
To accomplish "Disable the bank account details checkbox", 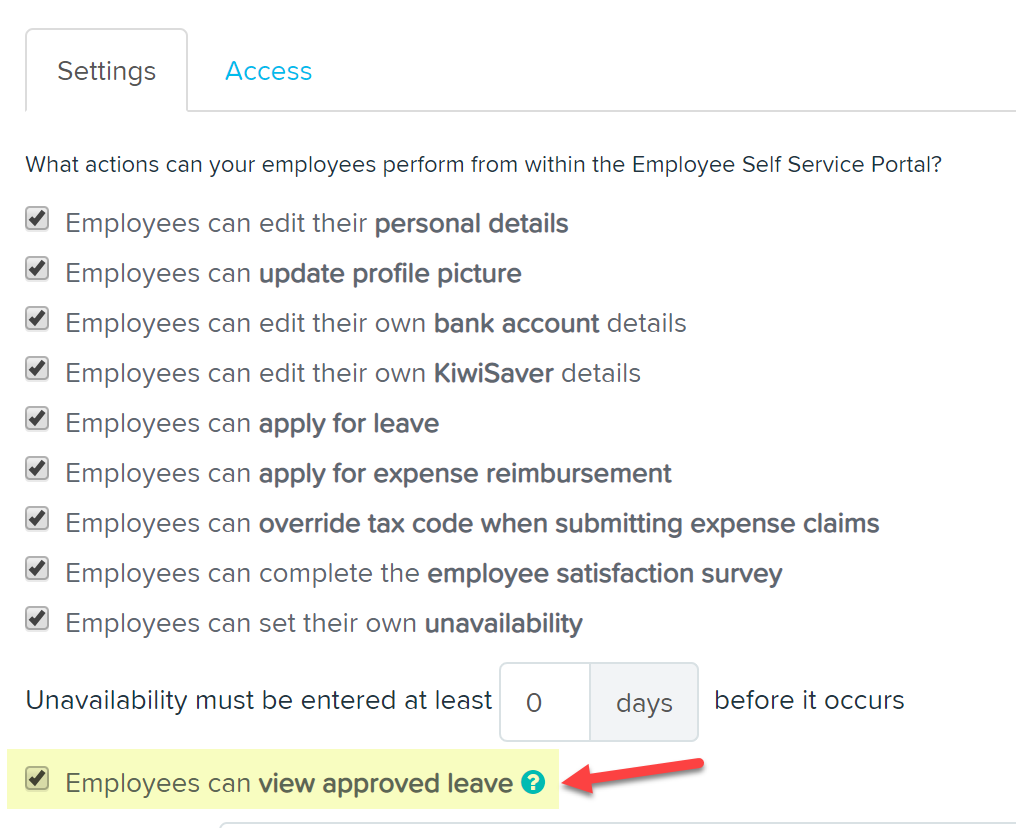I will tap(37, 319).
